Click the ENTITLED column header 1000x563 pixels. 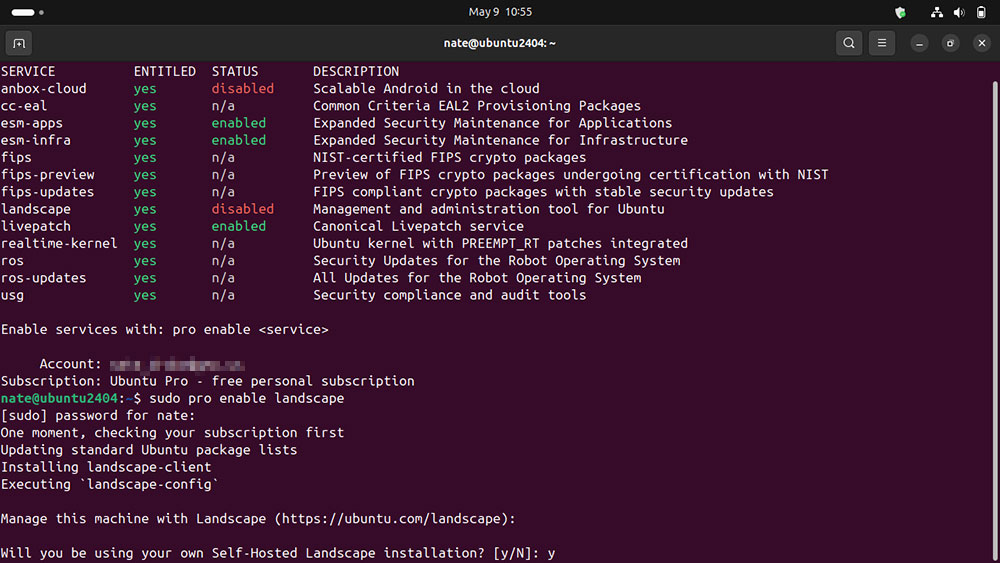(x=165, y=71)
